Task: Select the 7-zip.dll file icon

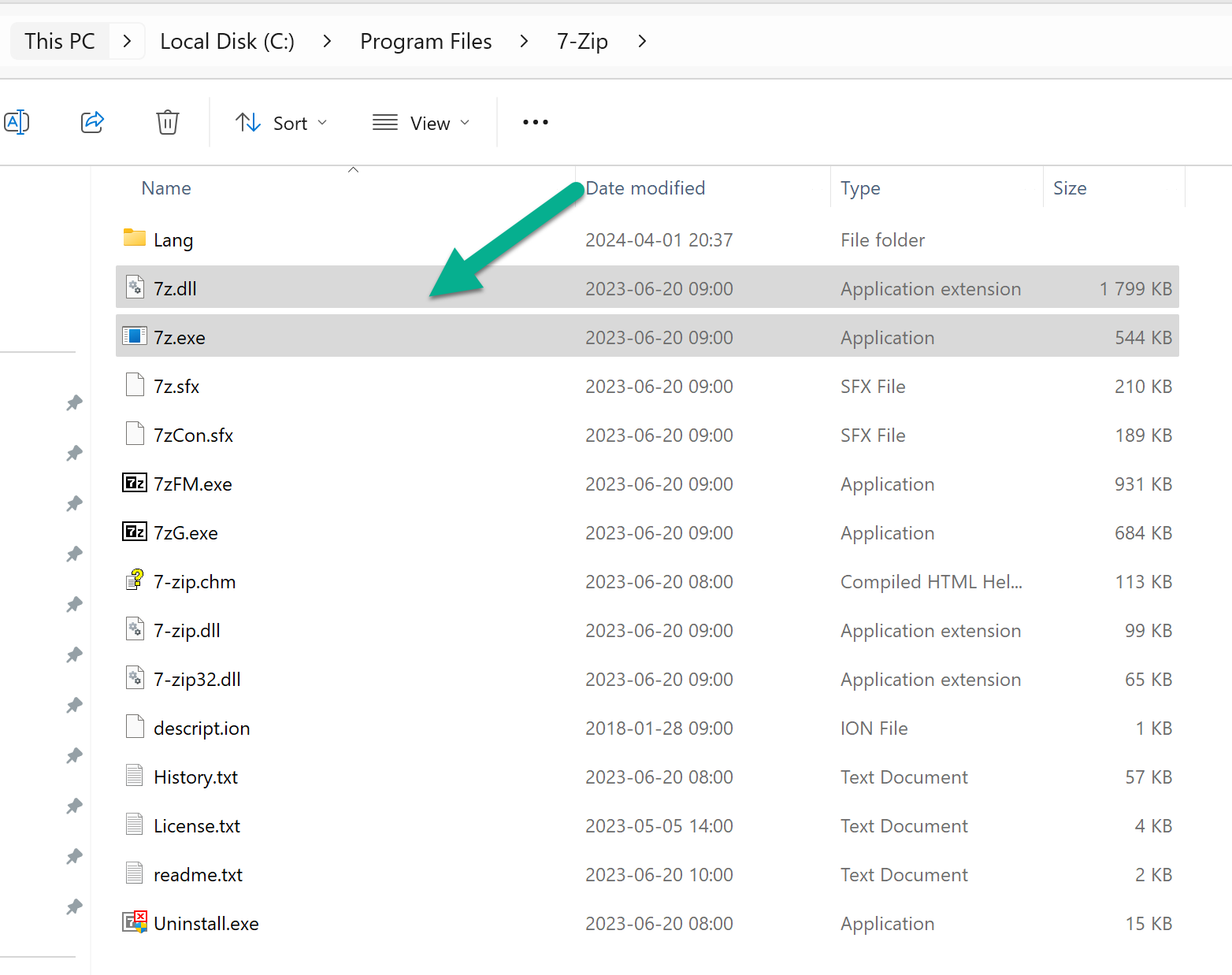Action: click(135, 628)
